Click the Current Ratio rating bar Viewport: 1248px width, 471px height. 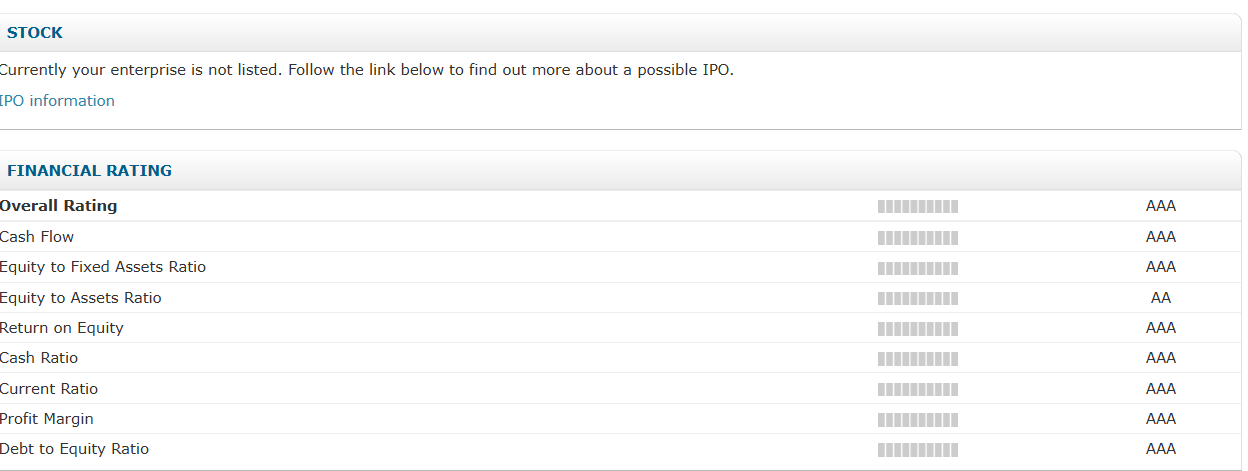[917, 390]
